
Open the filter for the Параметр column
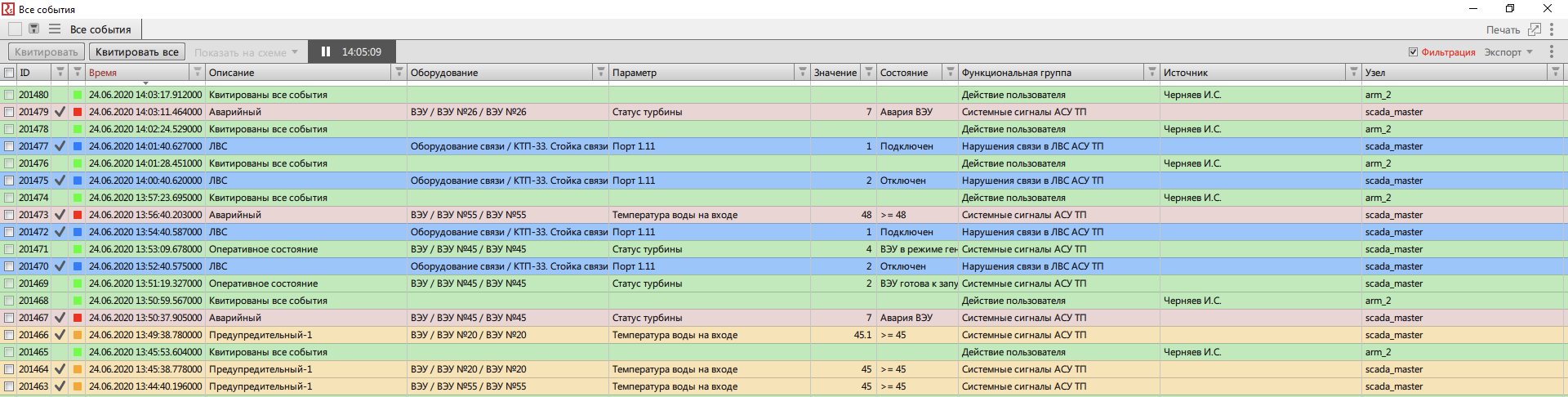click(x=802, y=72)
